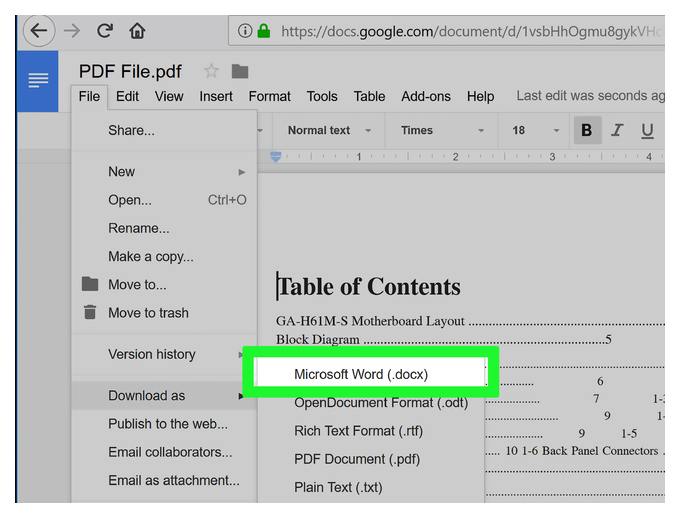
Task: Select Publish to the web...
Action: (x=164, y=424)
